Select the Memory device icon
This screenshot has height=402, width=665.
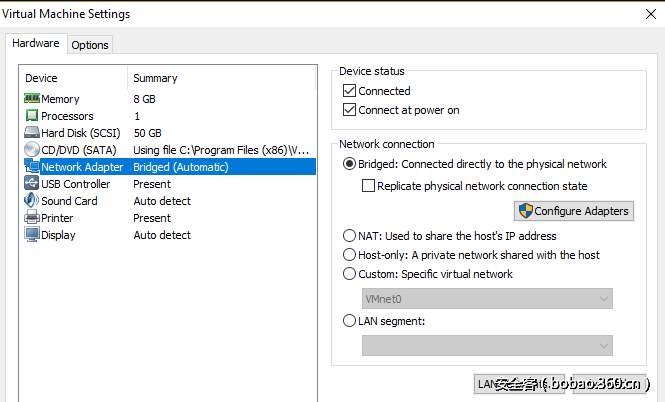(x=32, y=99)
